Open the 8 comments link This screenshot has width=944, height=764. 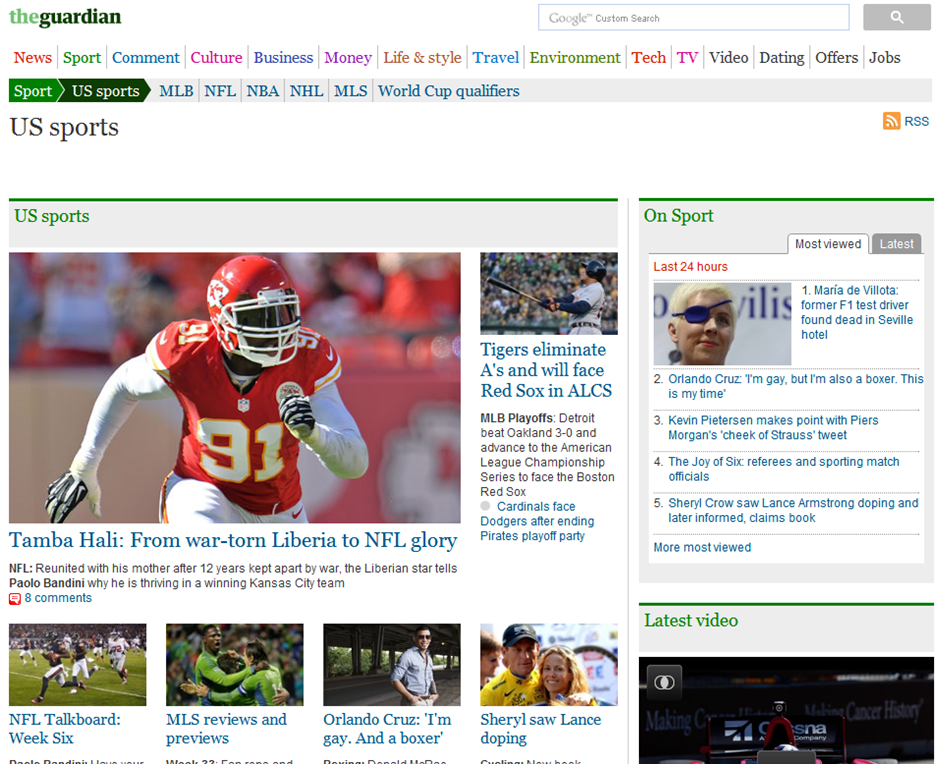58,598
